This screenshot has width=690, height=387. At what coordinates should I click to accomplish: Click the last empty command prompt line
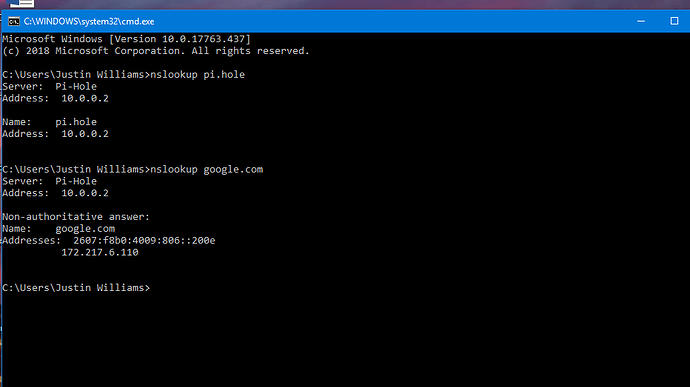point(76,288)
